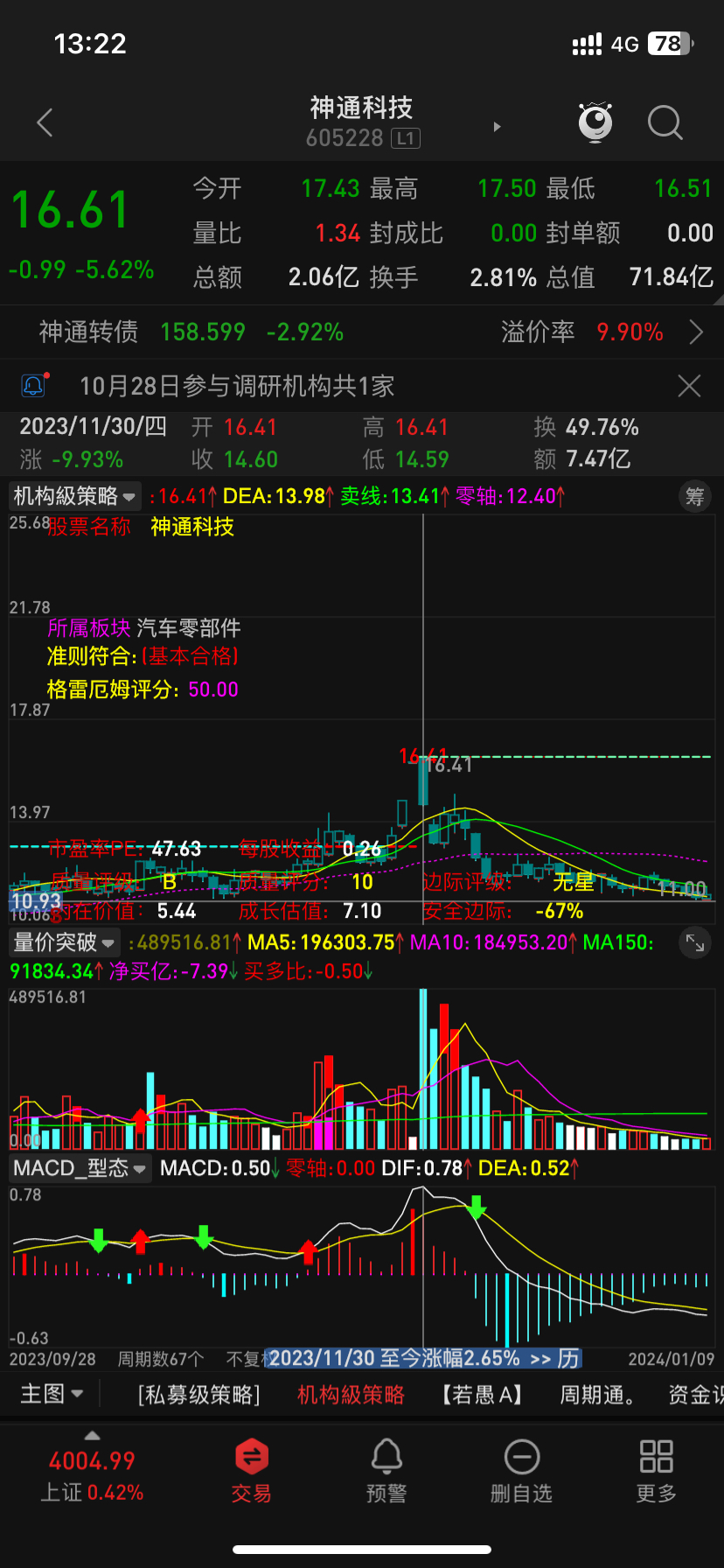Select the 机构級策略 bottom tab
Screen dimensions: 724x1568
pyautogui.click(x=351, y=1395)
